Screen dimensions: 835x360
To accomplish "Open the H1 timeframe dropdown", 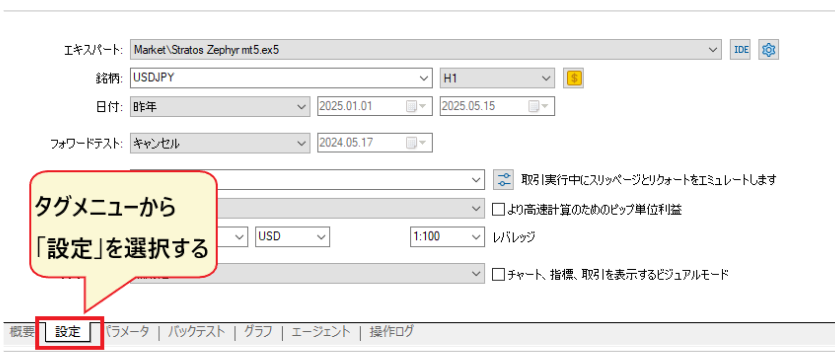I will click(x=498, y=78).
